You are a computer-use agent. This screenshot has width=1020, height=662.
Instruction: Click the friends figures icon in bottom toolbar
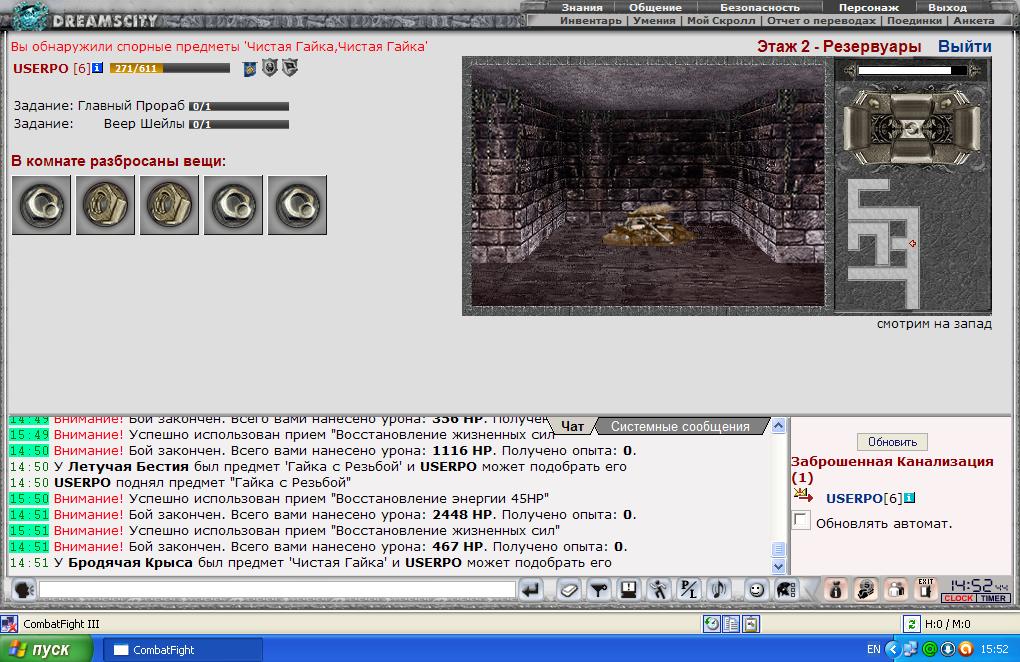896,590
